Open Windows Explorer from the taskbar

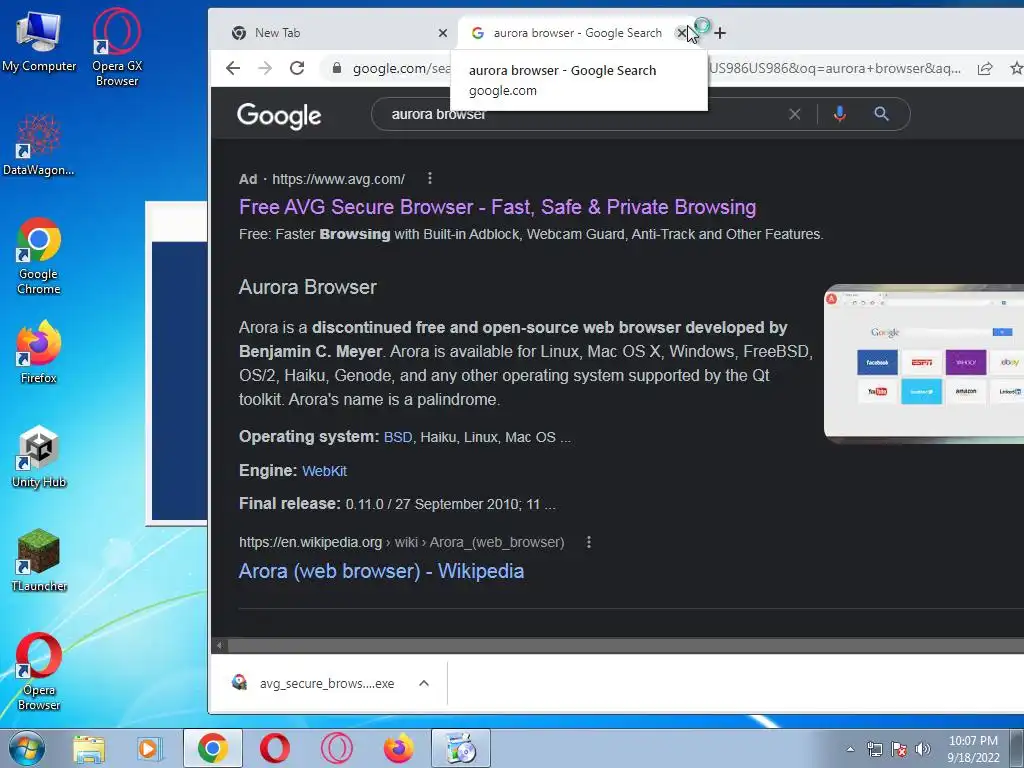pos(89,748)
